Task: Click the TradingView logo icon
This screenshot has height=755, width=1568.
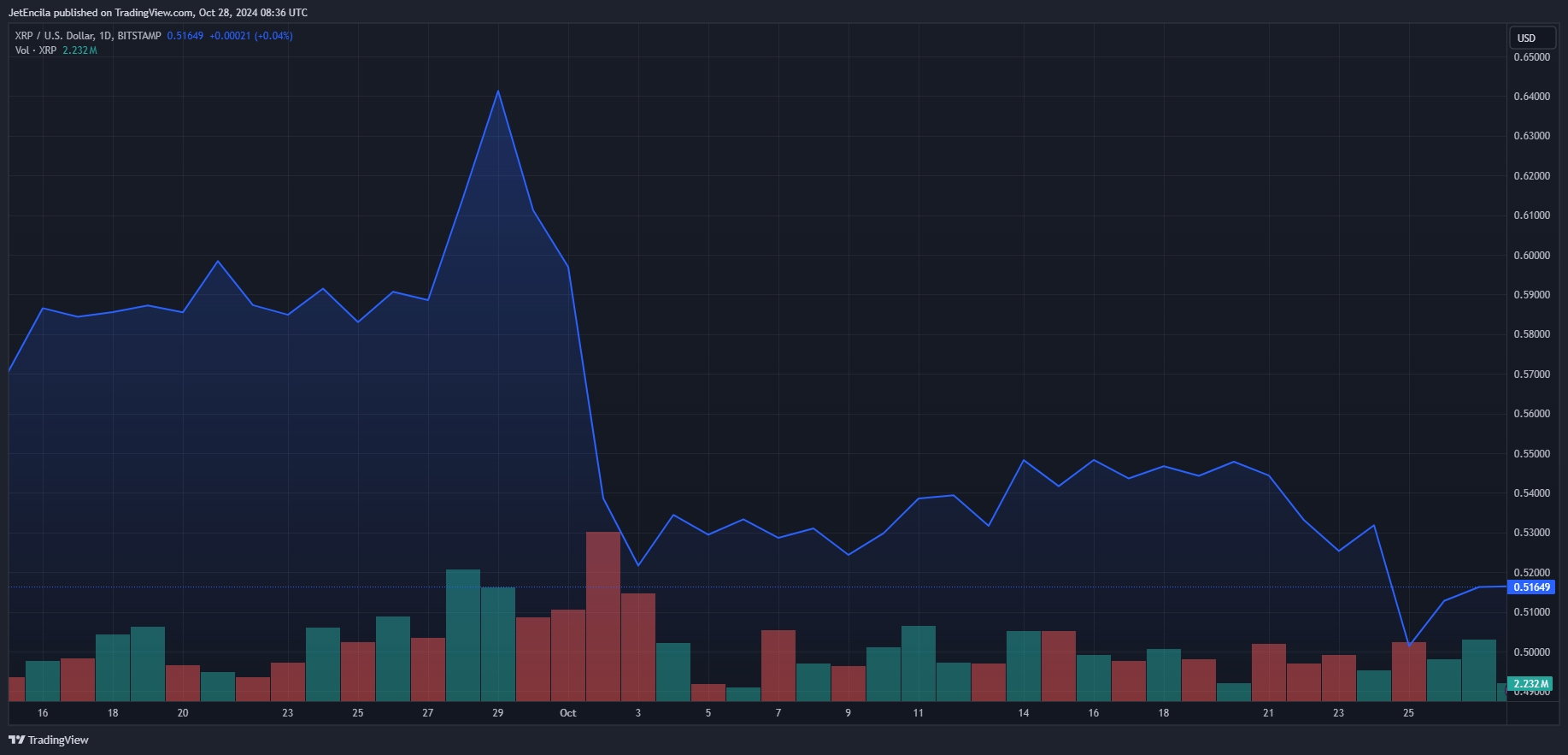Action: coord(16,740)
